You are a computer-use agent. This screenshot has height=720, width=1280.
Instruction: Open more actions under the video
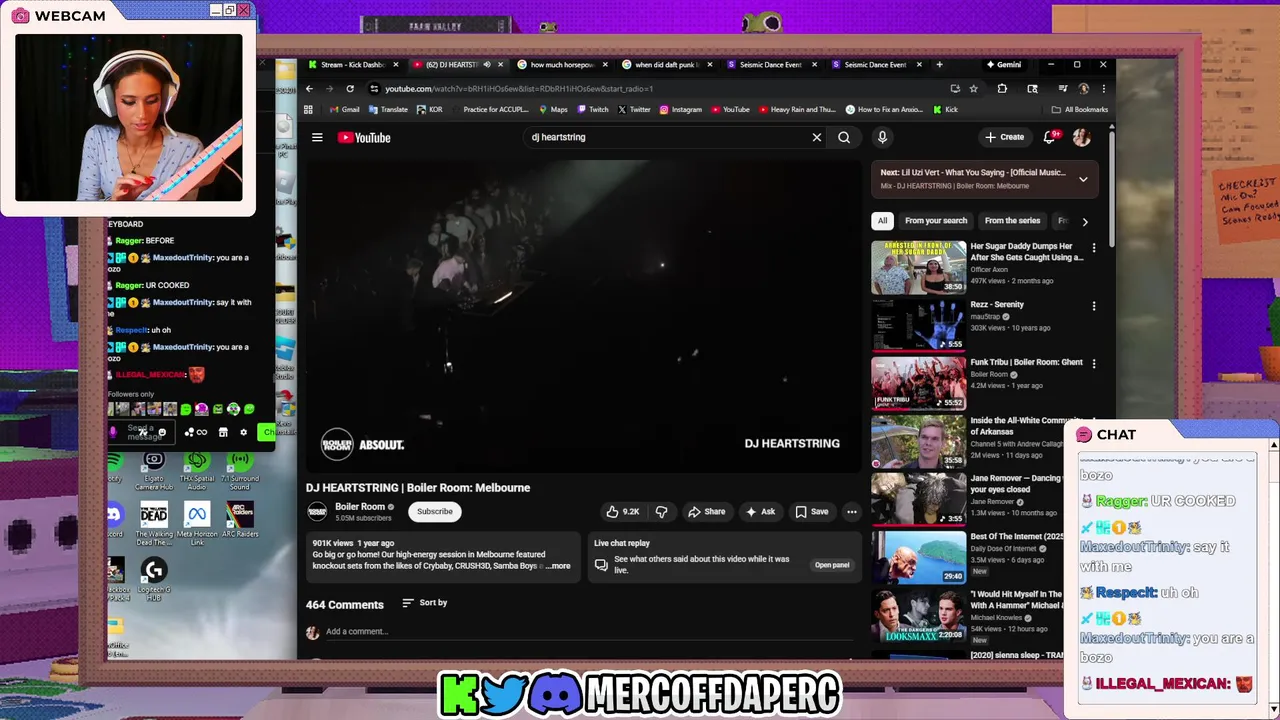pos(852,511)
